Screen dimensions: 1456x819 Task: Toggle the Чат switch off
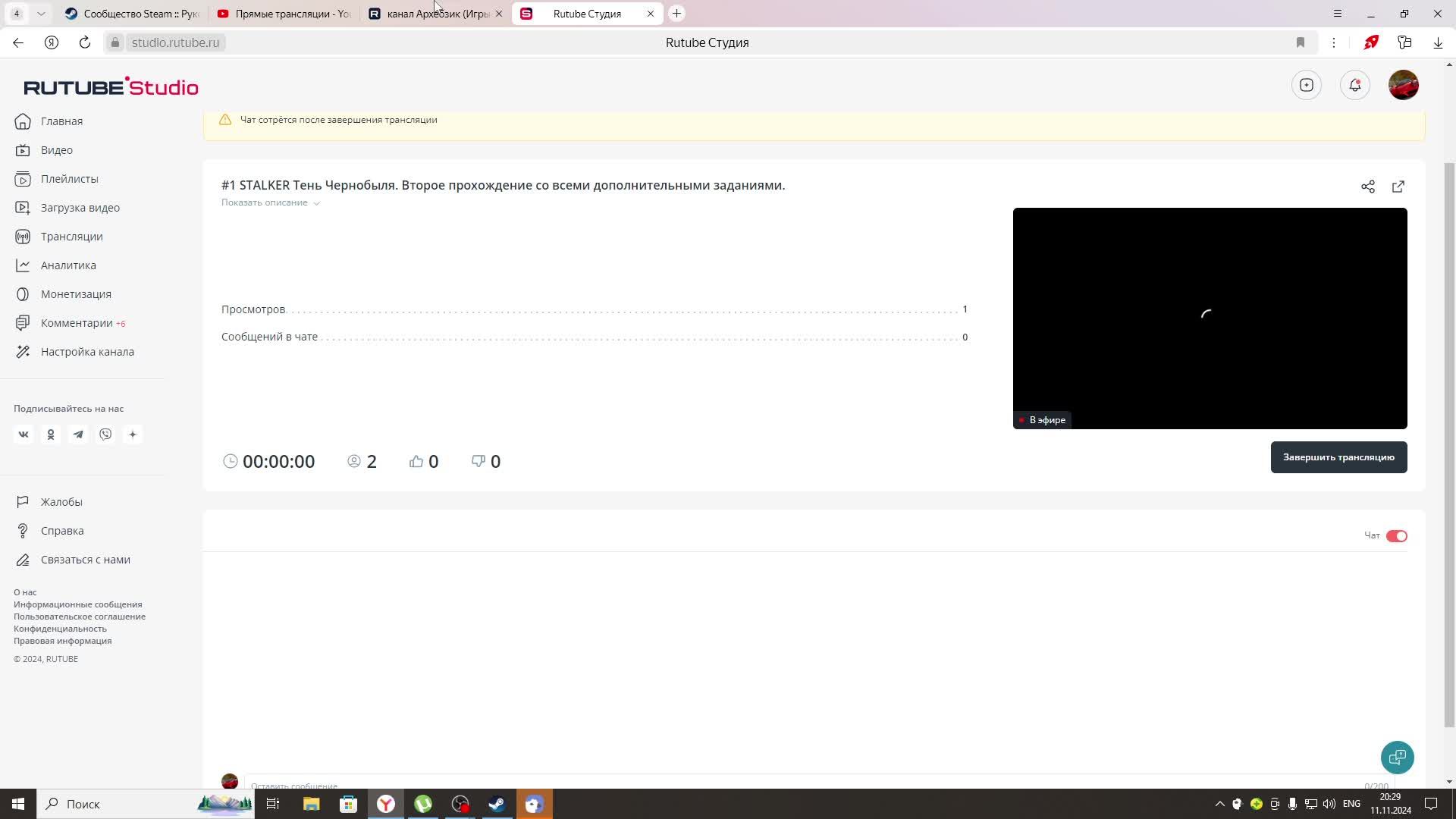click(x=1396, y=536)
